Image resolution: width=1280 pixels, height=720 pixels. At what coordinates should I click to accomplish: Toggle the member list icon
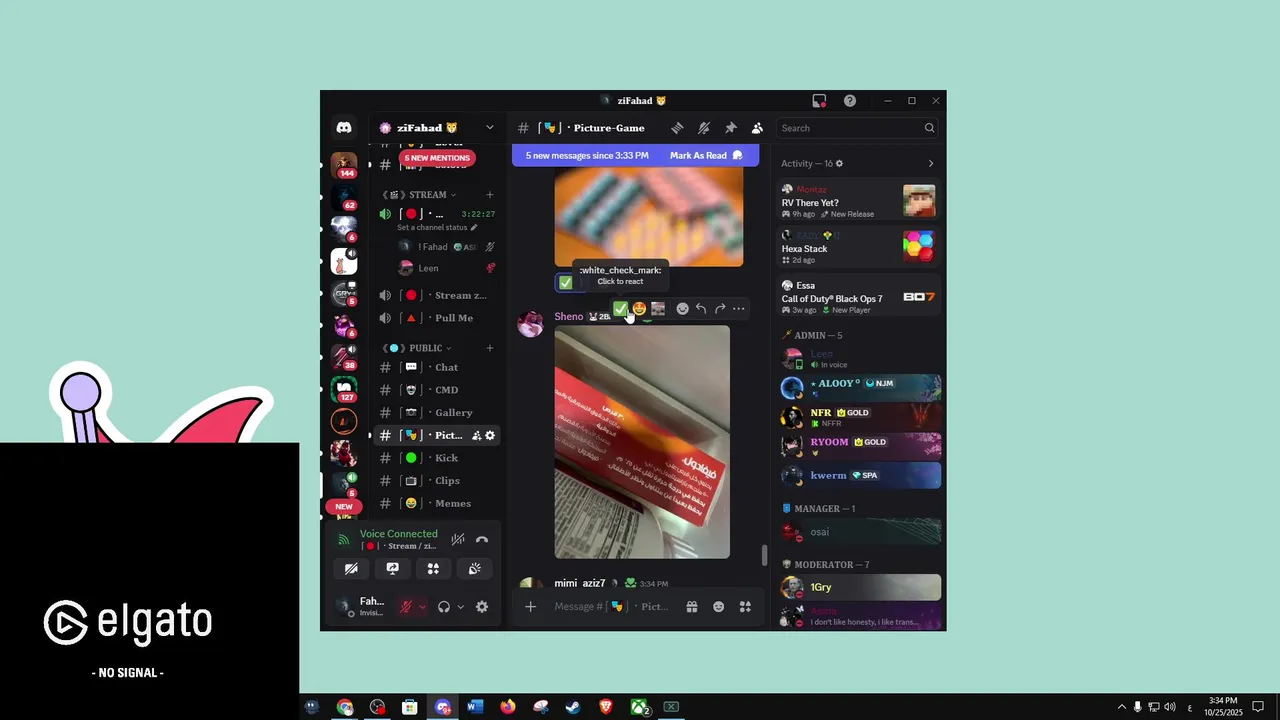[757, 128]
